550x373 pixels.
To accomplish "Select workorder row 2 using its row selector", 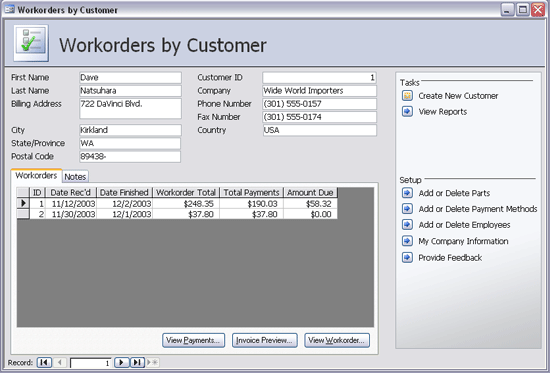I will [23, 214].
